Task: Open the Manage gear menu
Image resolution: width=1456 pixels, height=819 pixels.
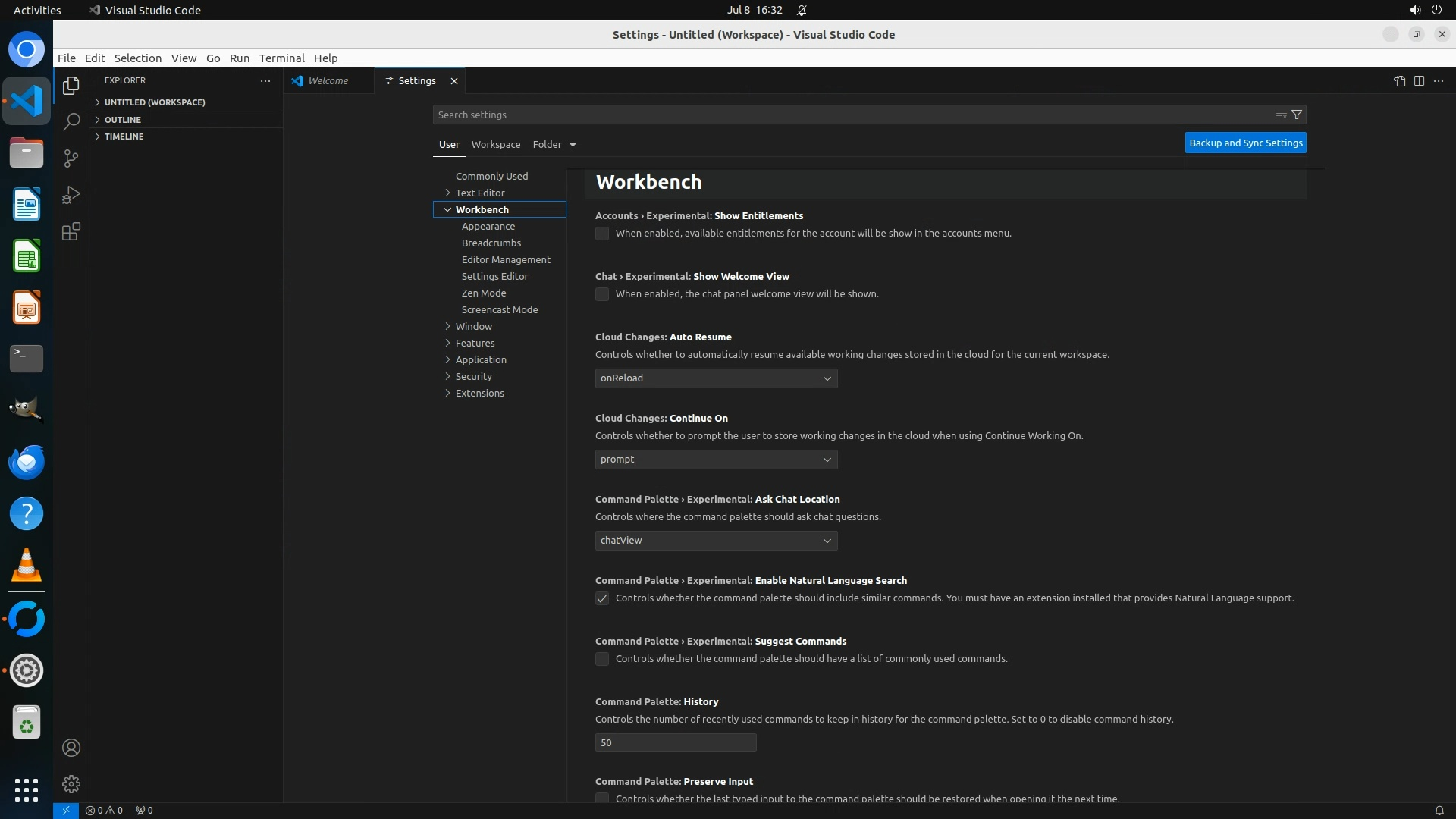Action: [x=71, y=783]
